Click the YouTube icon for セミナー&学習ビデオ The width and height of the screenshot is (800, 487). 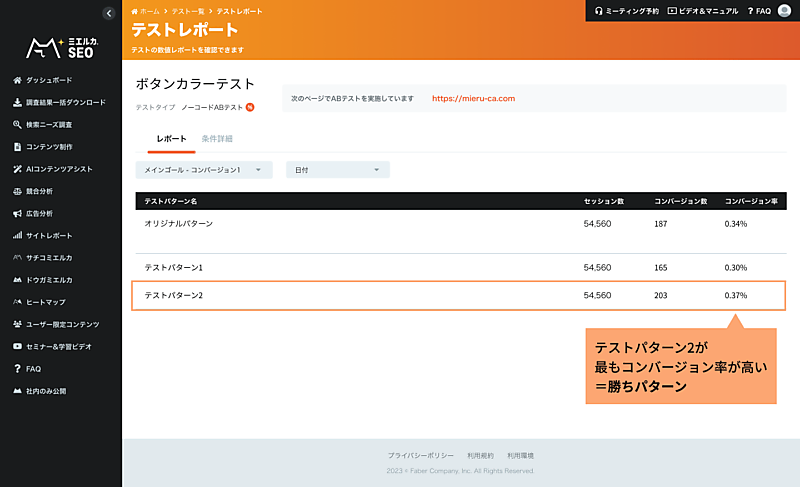[x=17, y=346]
